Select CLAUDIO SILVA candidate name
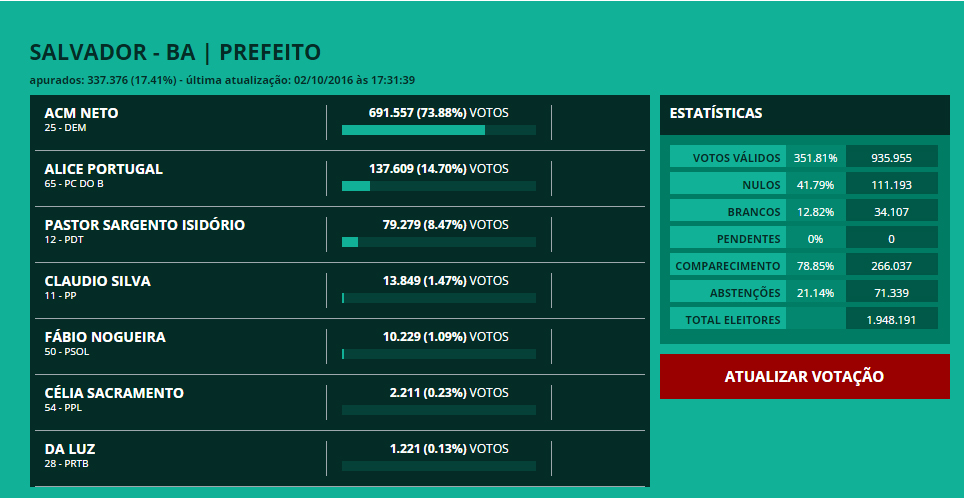The width and height of the screenshot is (964, 498). [x=97, y=281]
